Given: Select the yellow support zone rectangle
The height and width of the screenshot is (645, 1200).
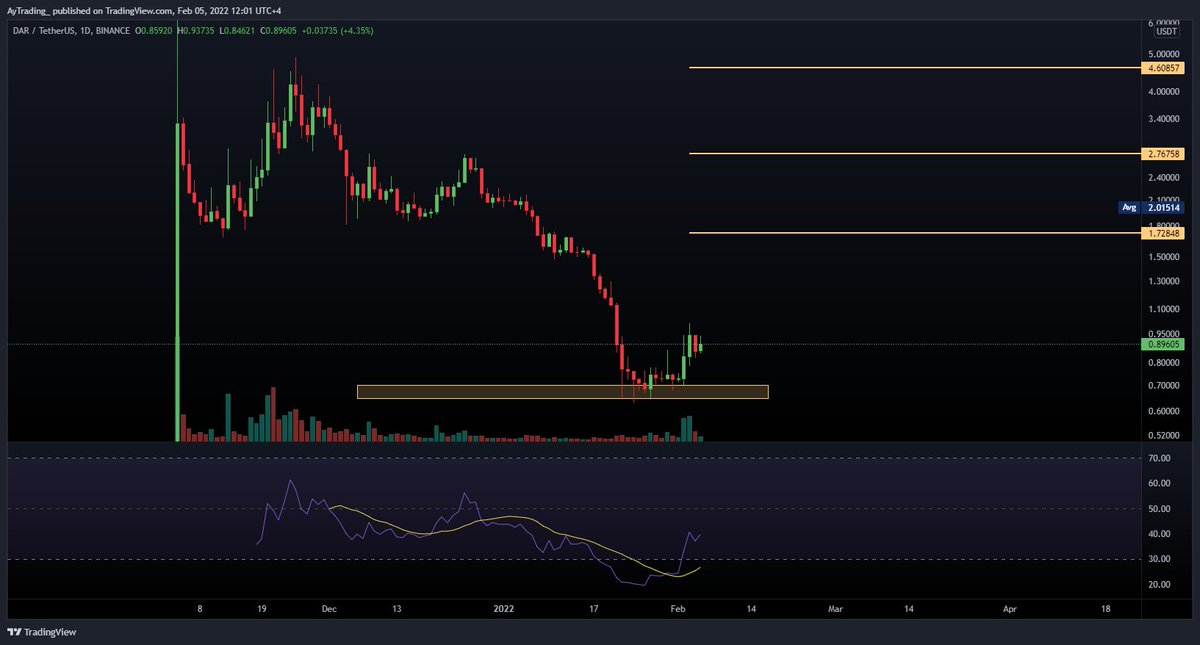Looking at the screenshot, I should [x=562, y=392].
